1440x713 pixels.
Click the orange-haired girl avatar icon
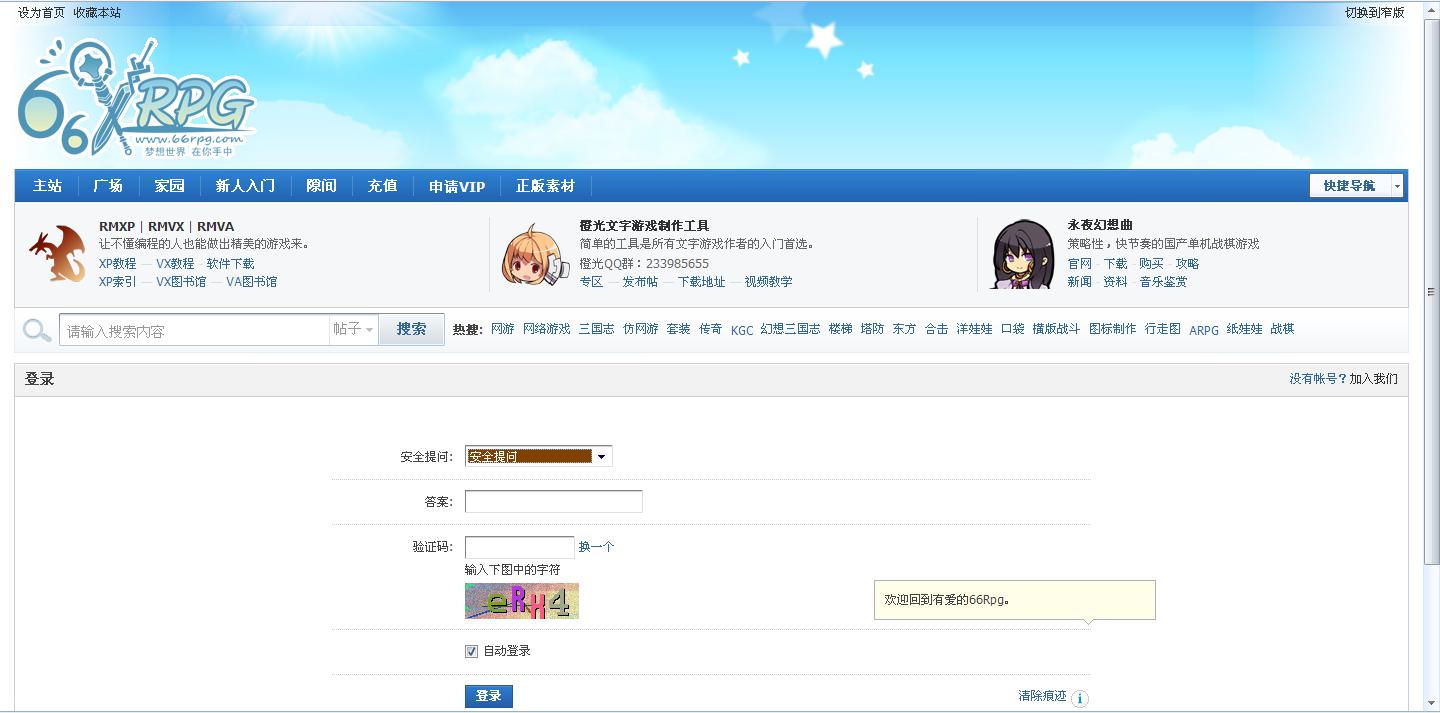pos(535,255)
